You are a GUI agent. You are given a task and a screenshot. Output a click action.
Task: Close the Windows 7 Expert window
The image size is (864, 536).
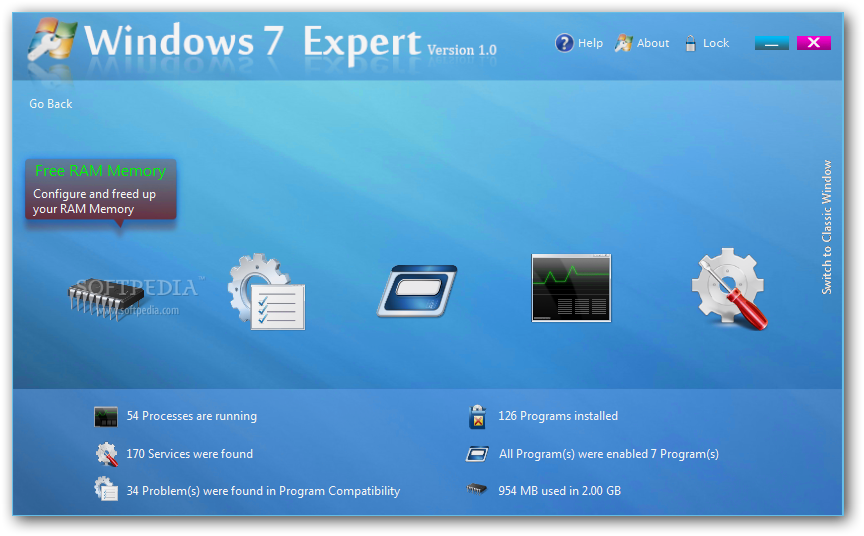pos(813,43)
